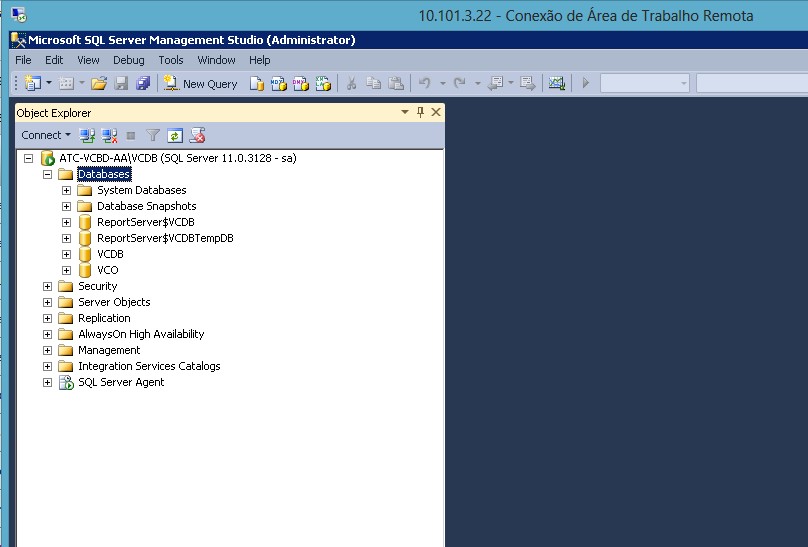Refresh the Object Explorer tree
The width and height of the screenshot is (808, 547).
click(175, 135)
